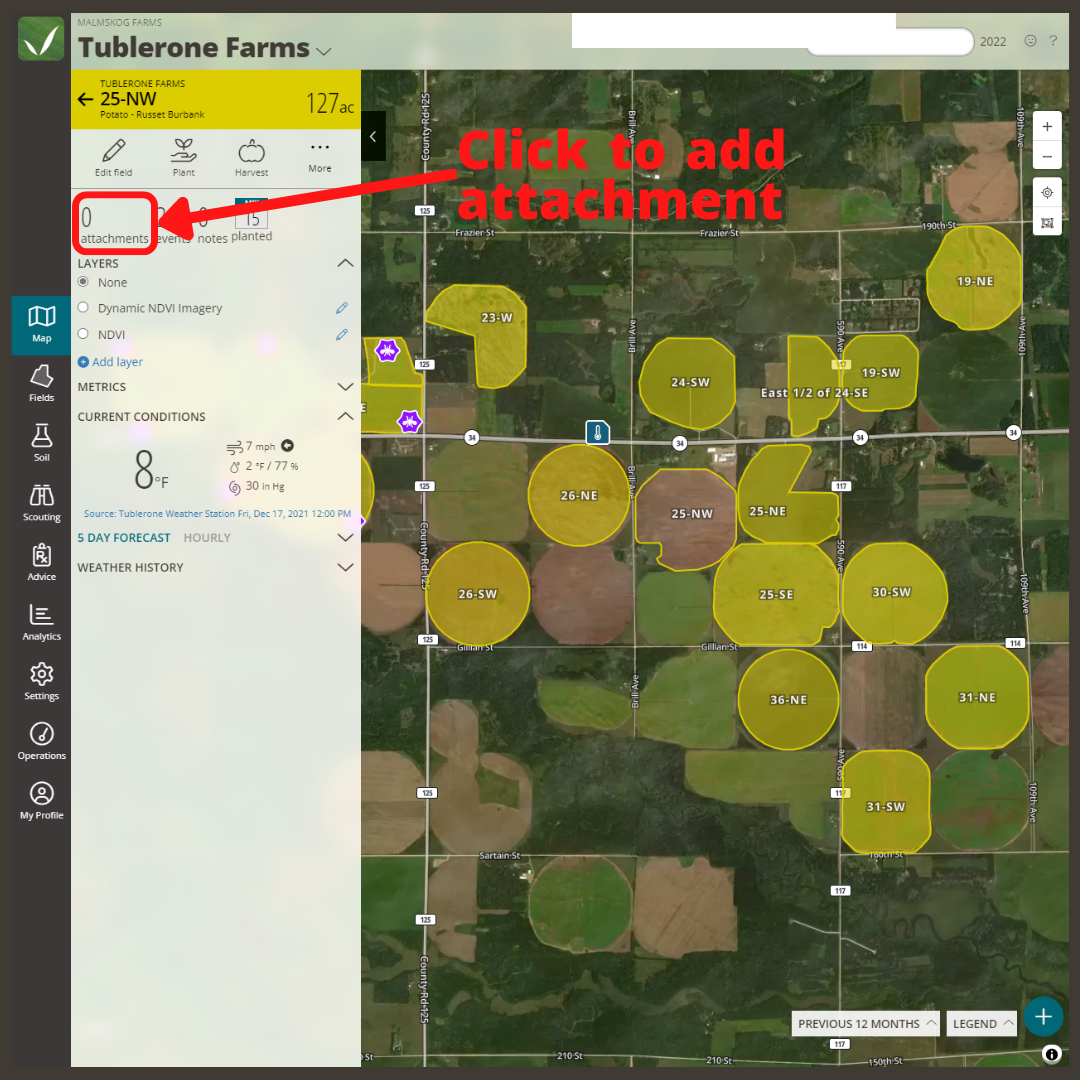Expand the METRICS section
Screen dimensions: 1080x1080
tap(345, 386)
